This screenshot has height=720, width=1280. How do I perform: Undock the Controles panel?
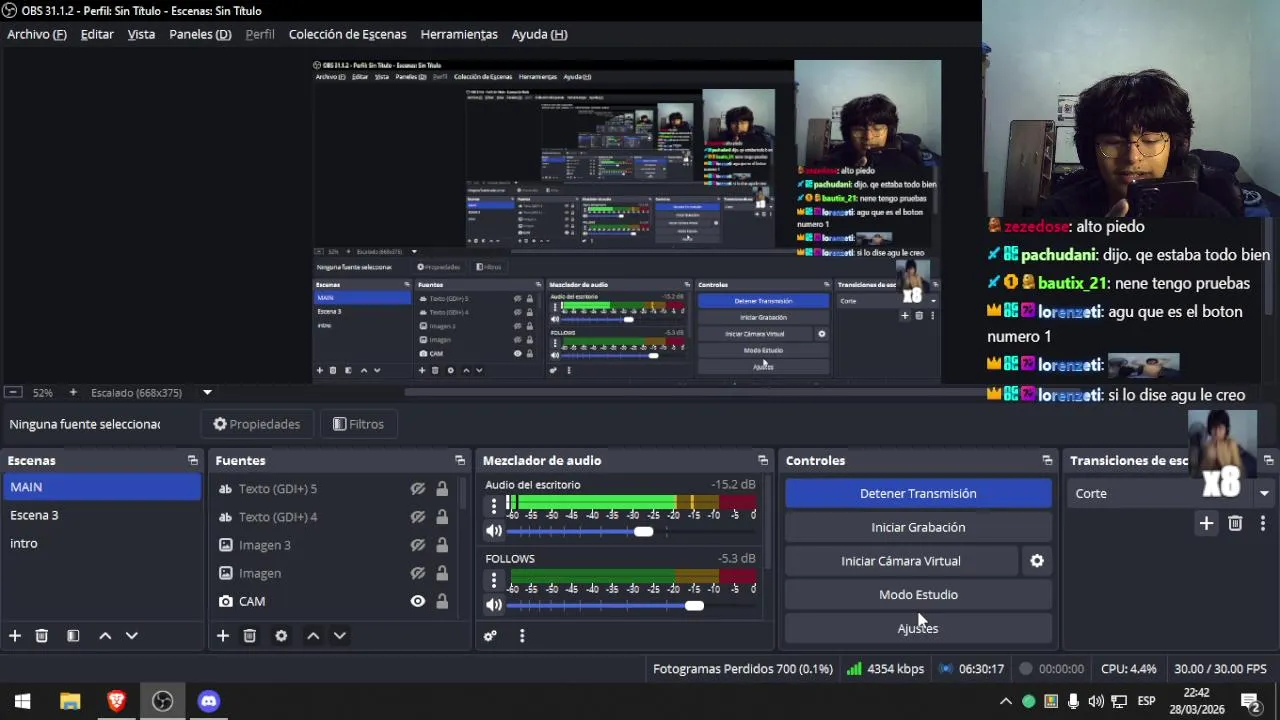tap(1047, 461)
